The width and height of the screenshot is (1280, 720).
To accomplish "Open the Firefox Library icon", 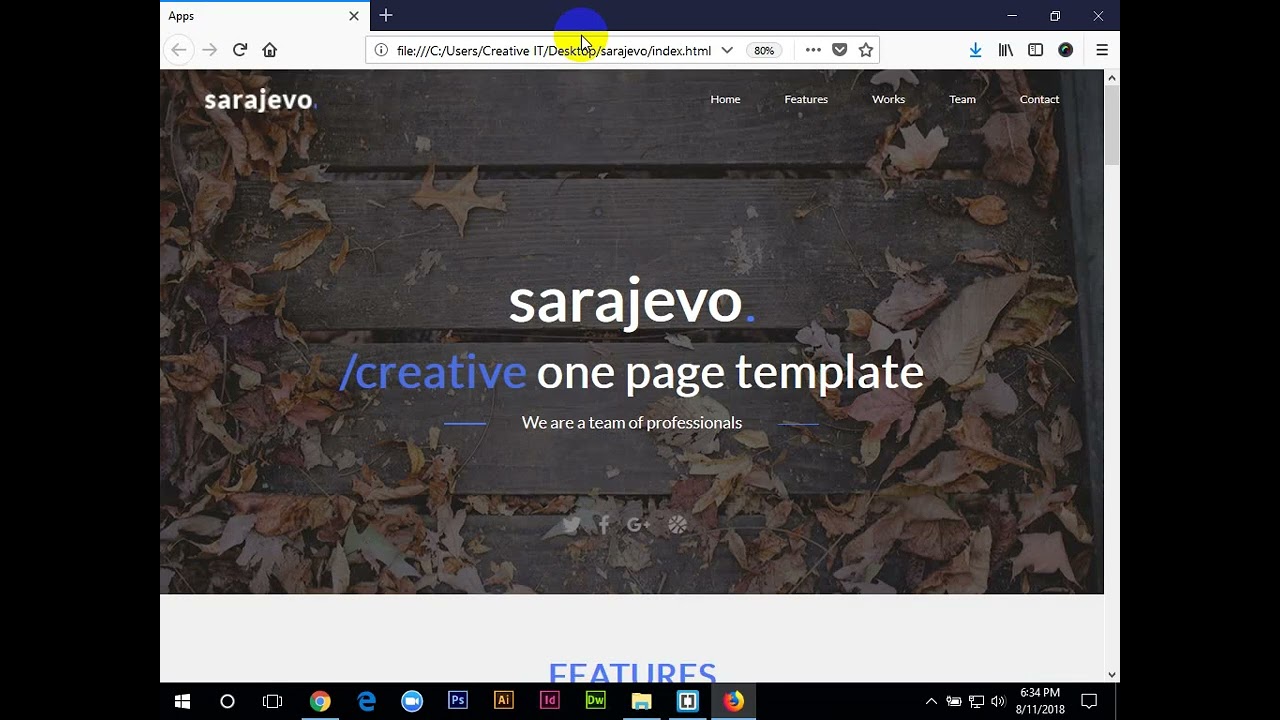I will pyautogui.click(x=1005, y=49).
